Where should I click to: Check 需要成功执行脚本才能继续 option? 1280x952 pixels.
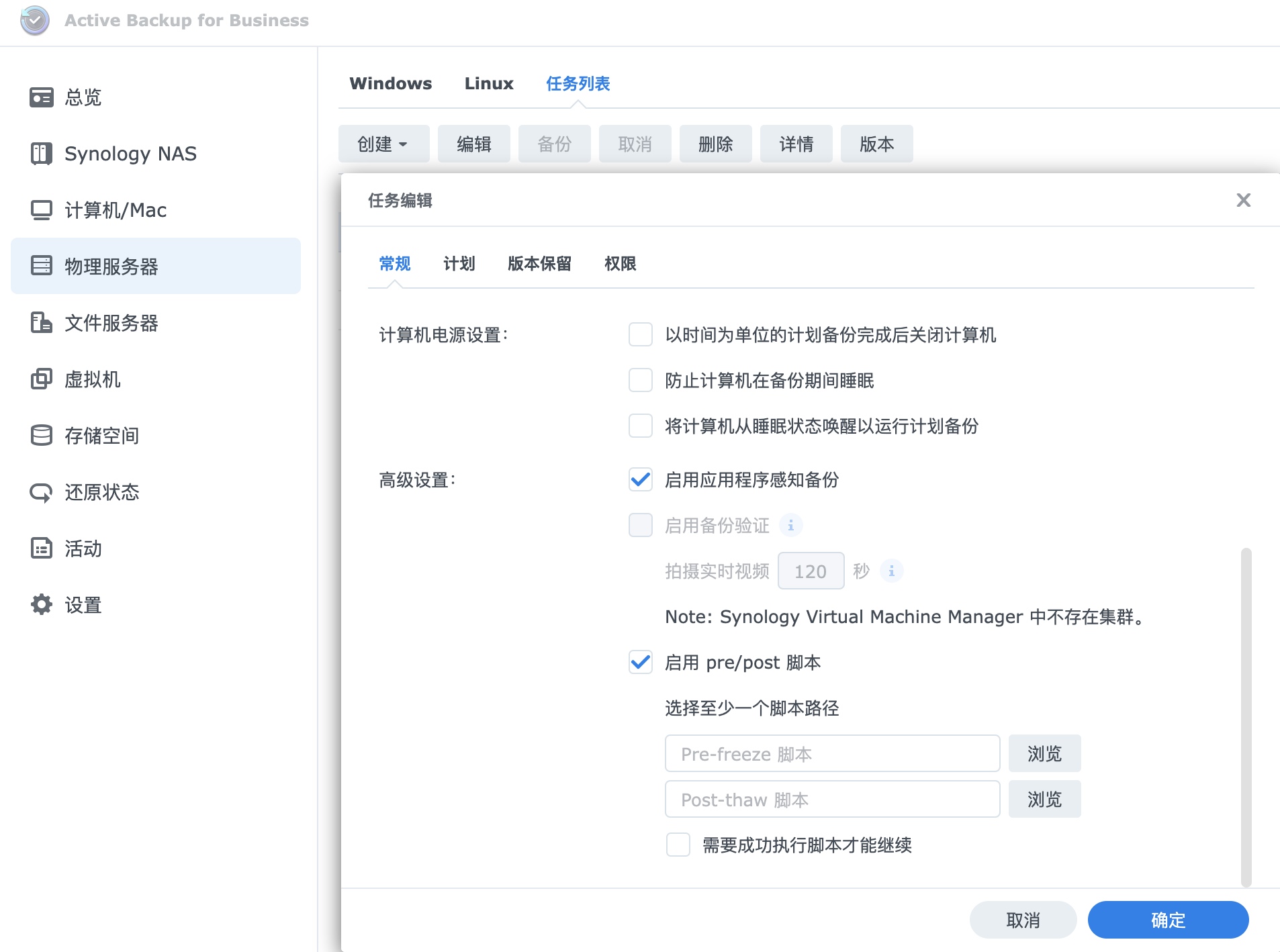pos(678,845)
